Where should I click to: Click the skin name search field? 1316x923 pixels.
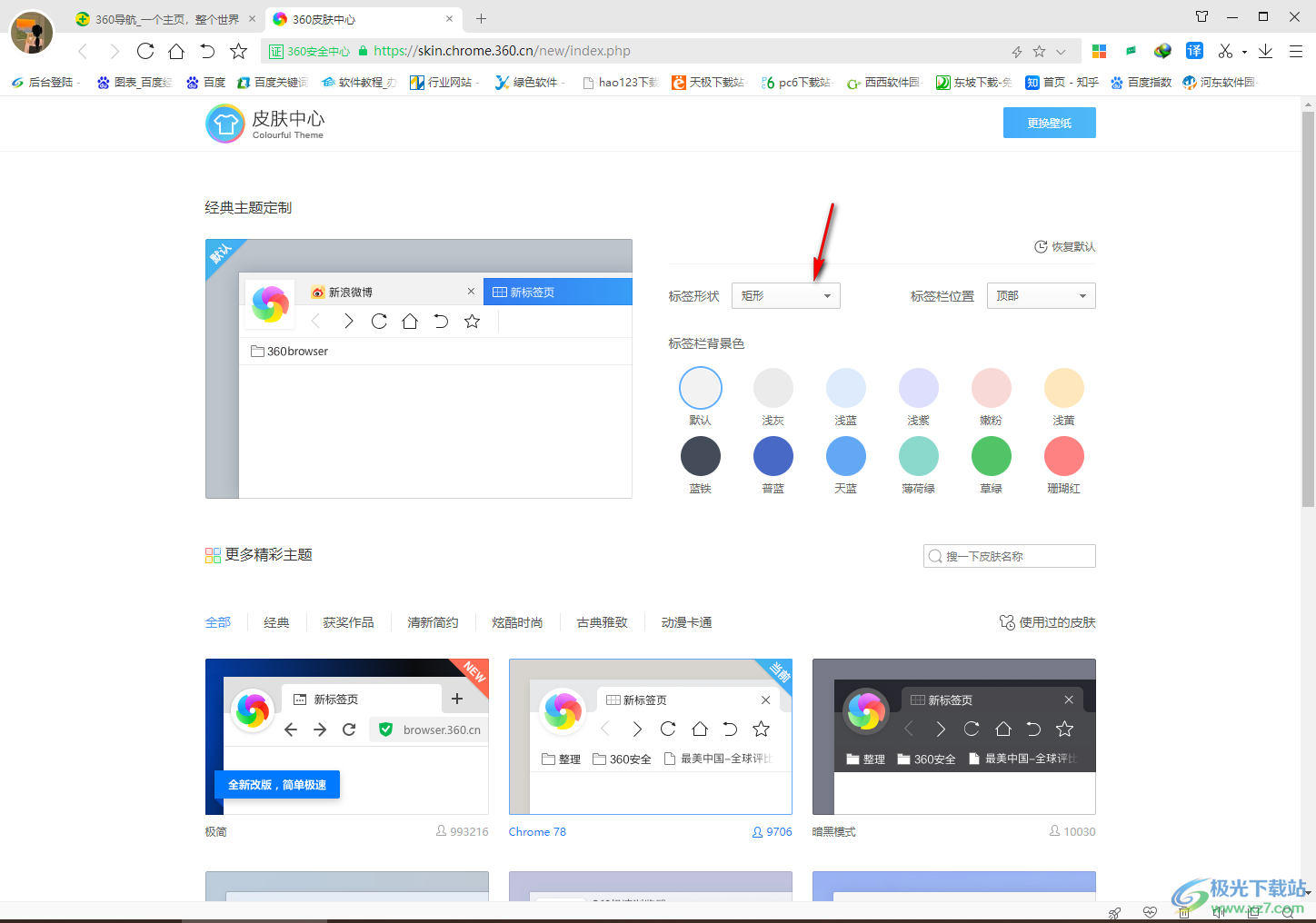1009,556
